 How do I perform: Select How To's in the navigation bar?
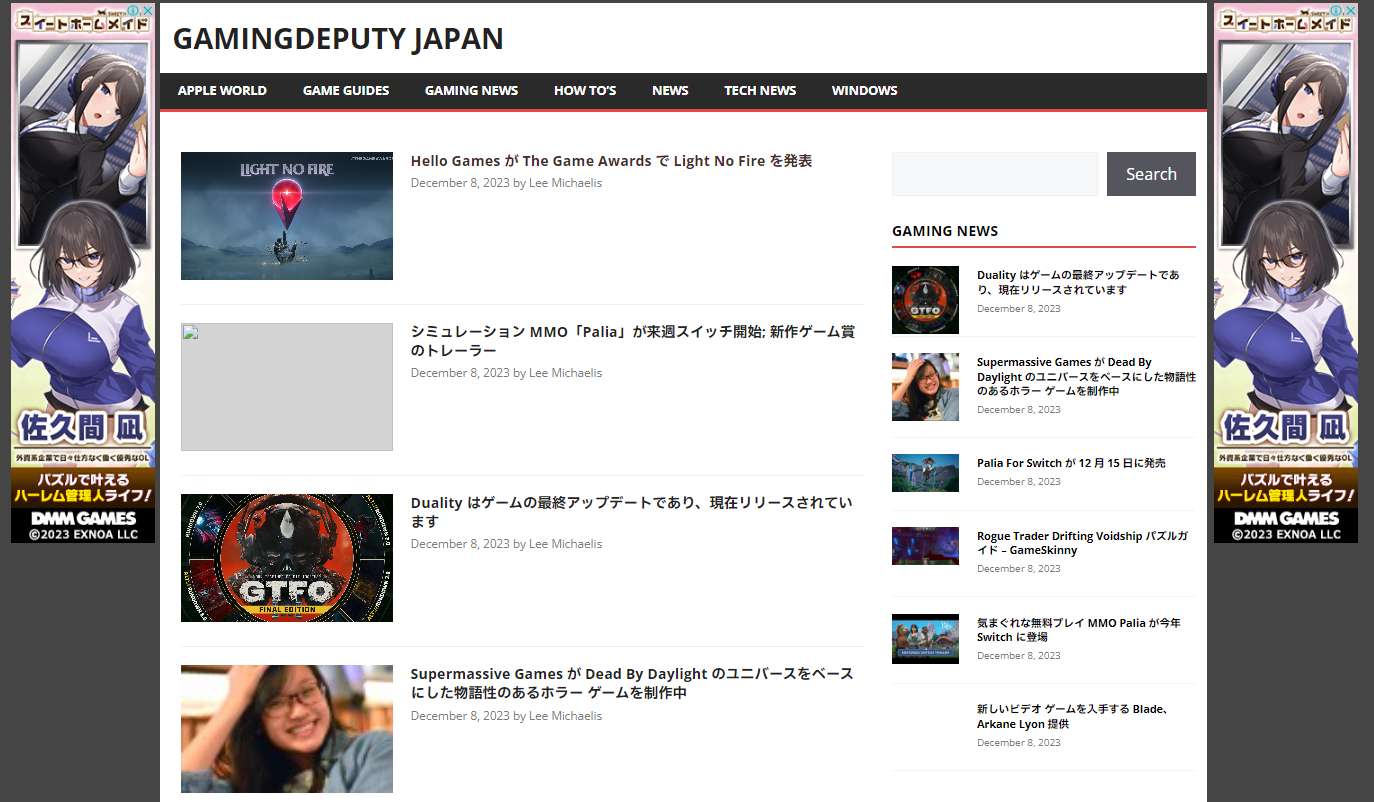coord(585,91)
